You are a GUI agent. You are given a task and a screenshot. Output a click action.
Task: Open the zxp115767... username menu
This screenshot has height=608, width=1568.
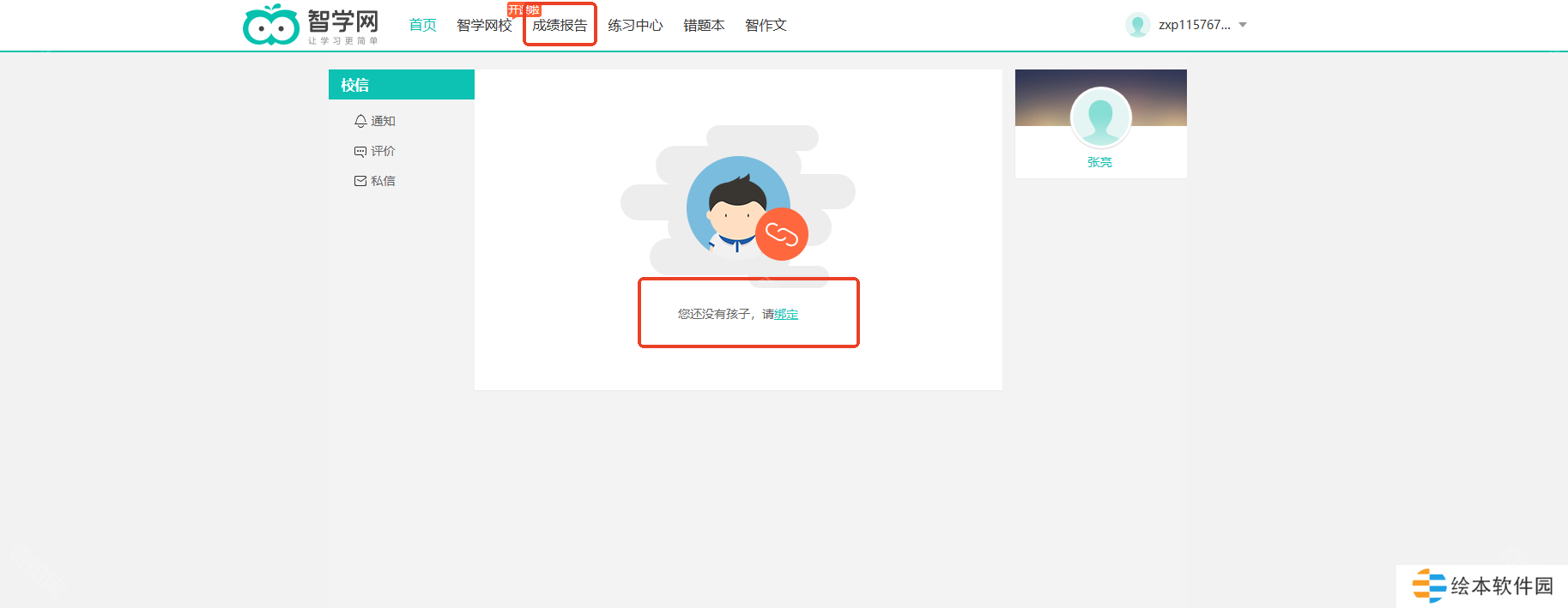click(x=1194, y=25)
